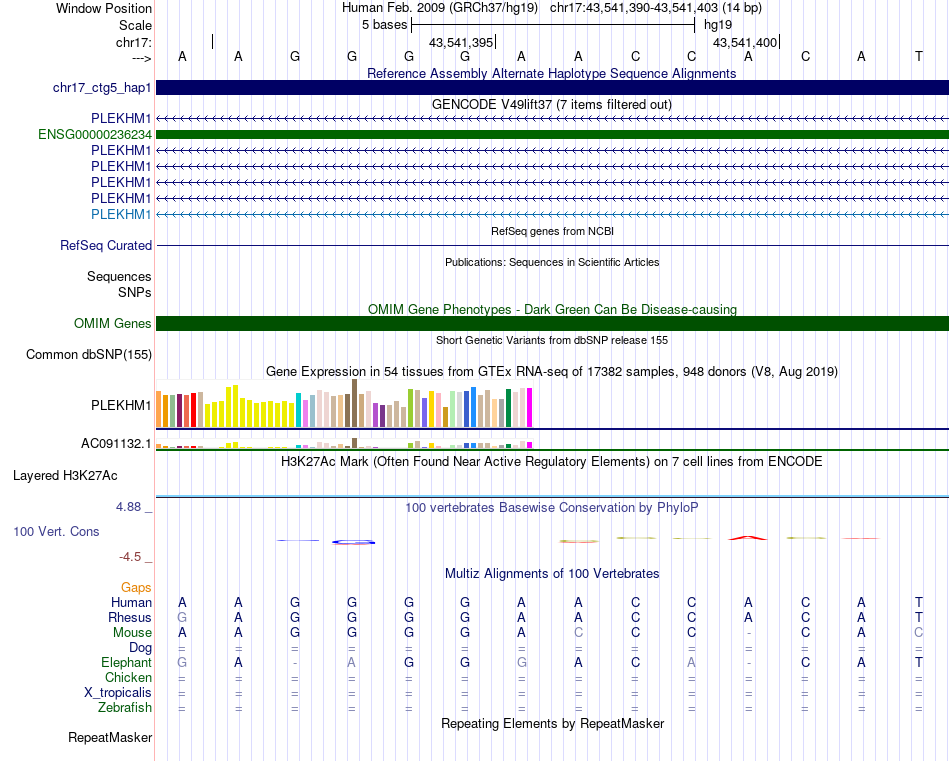Click the ENSG00000236234 green gene bar

point(552,135)
